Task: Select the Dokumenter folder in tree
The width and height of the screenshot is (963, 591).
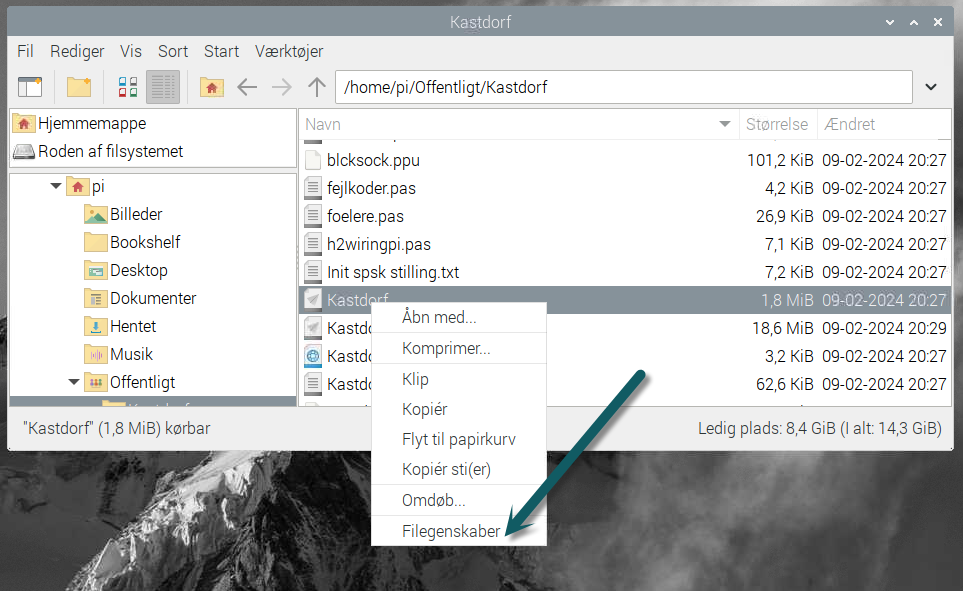Action: click(153, 298)
